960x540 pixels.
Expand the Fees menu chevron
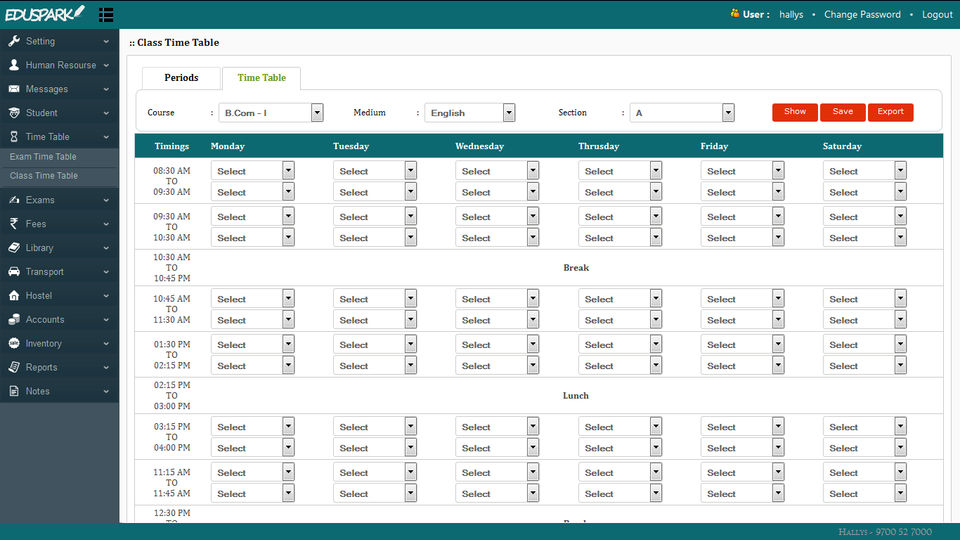pyautogui.click(x=106, y=224)
